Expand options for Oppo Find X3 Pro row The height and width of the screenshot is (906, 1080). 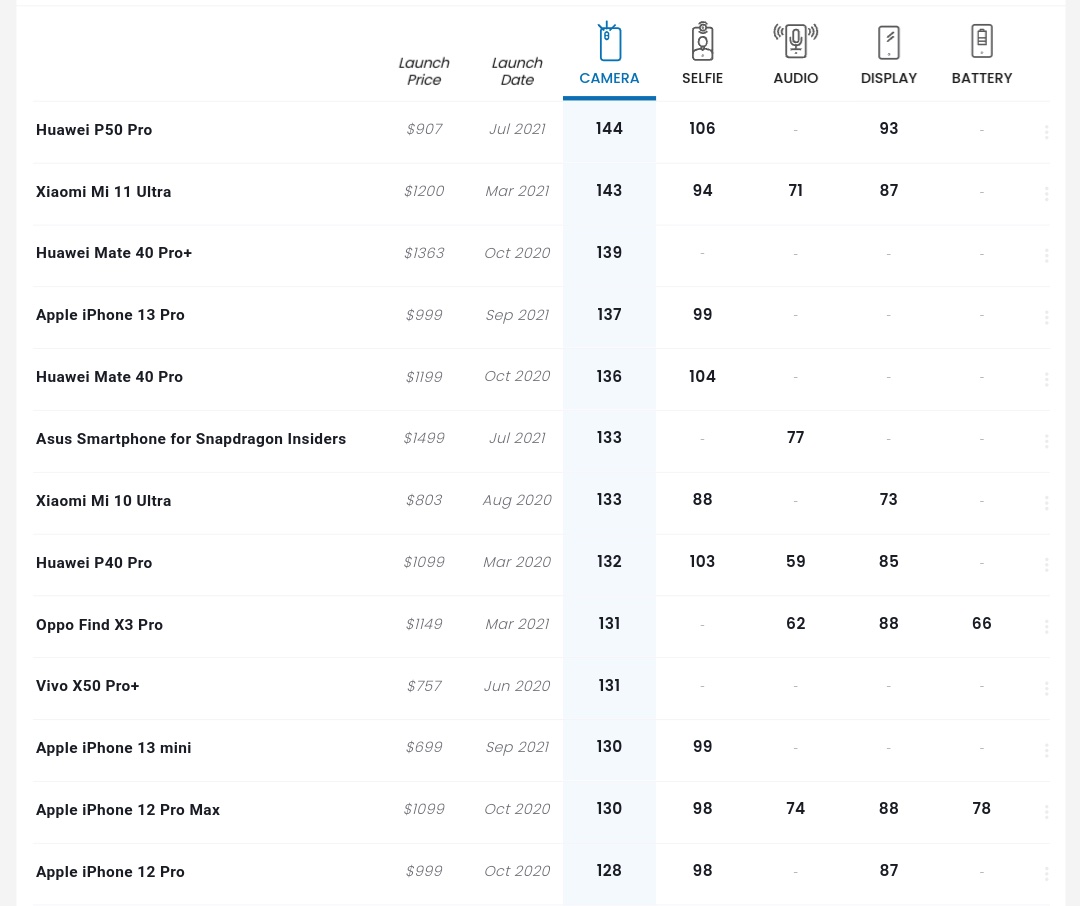click(x=1046, y=626)
